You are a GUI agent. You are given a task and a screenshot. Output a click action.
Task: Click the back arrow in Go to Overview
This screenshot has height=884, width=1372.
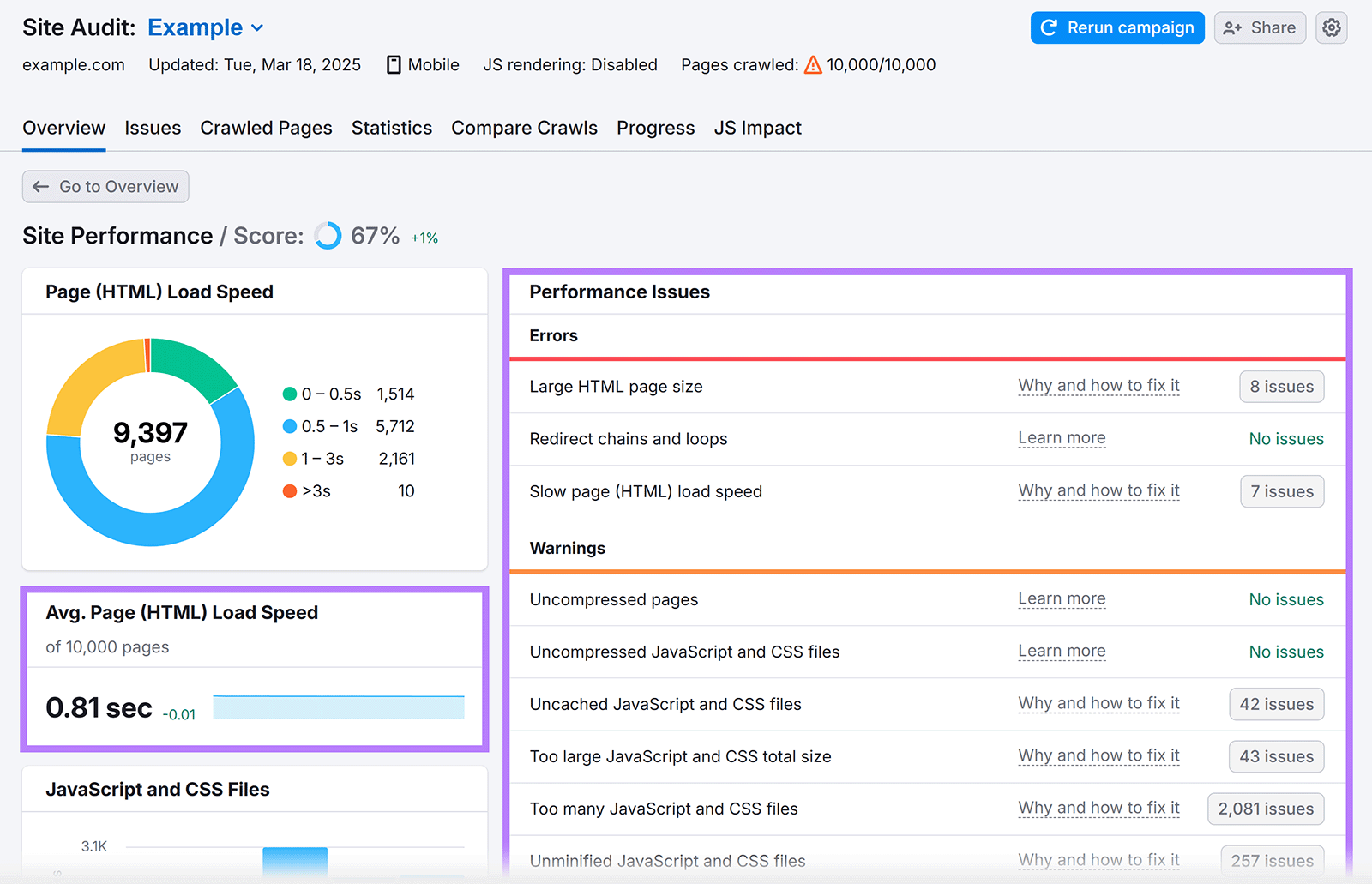click(x=40, y=186)
